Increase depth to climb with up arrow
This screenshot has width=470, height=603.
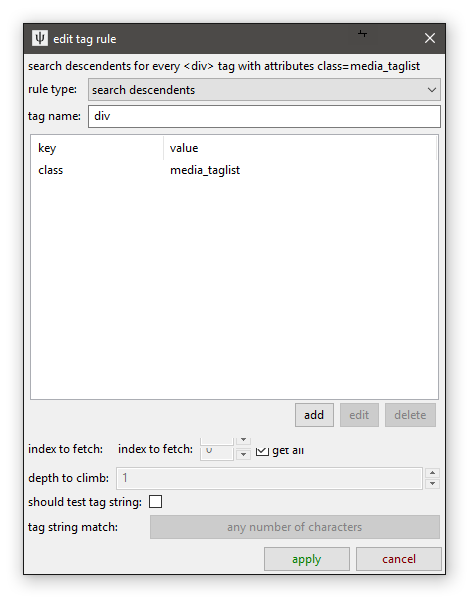click(432, 473)
